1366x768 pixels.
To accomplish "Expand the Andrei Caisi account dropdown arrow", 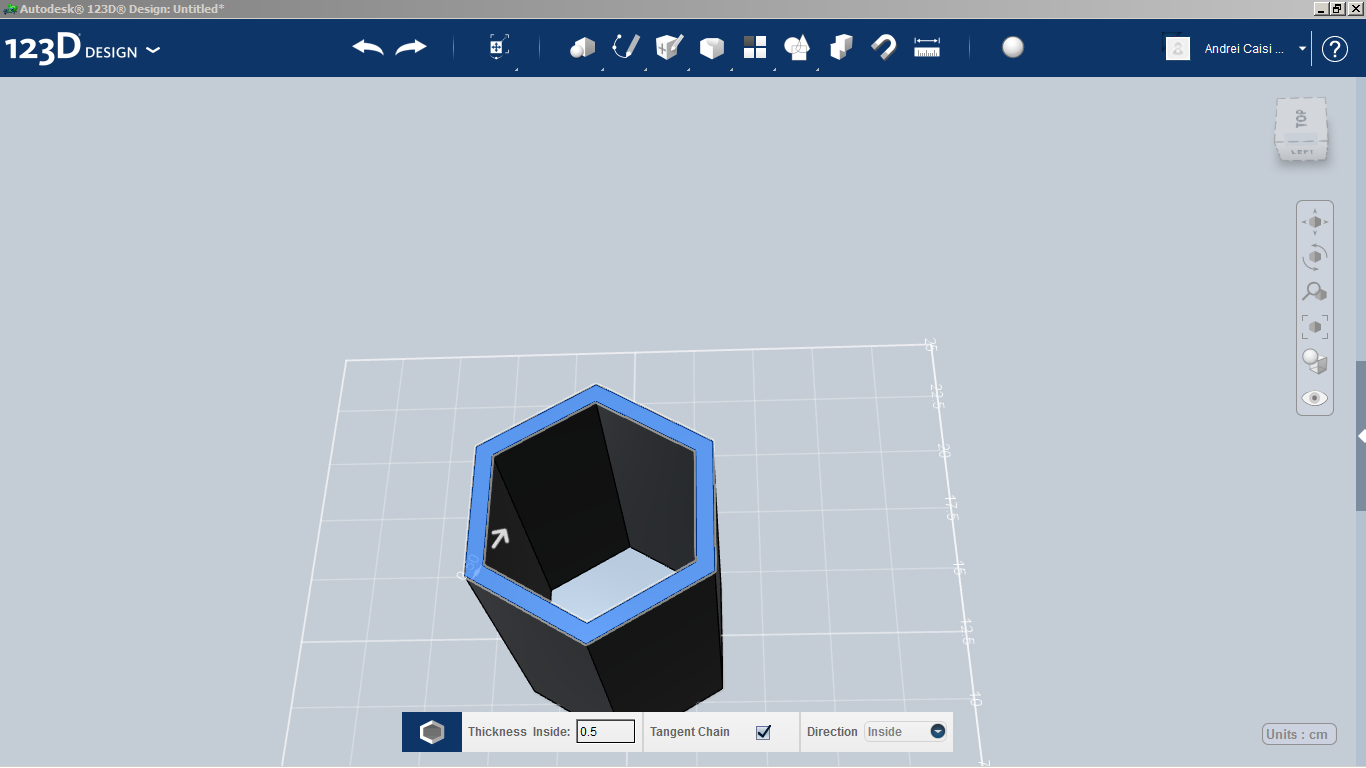I will 1302,48.
